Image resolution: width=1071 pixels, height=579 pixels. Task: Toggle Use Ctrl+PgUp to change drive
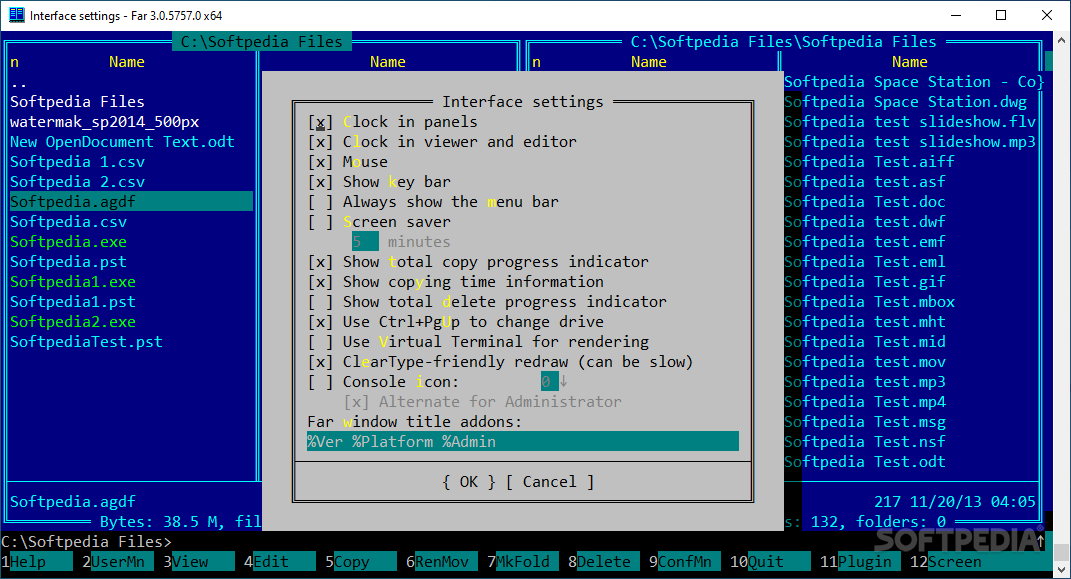[x=320, y=322]
